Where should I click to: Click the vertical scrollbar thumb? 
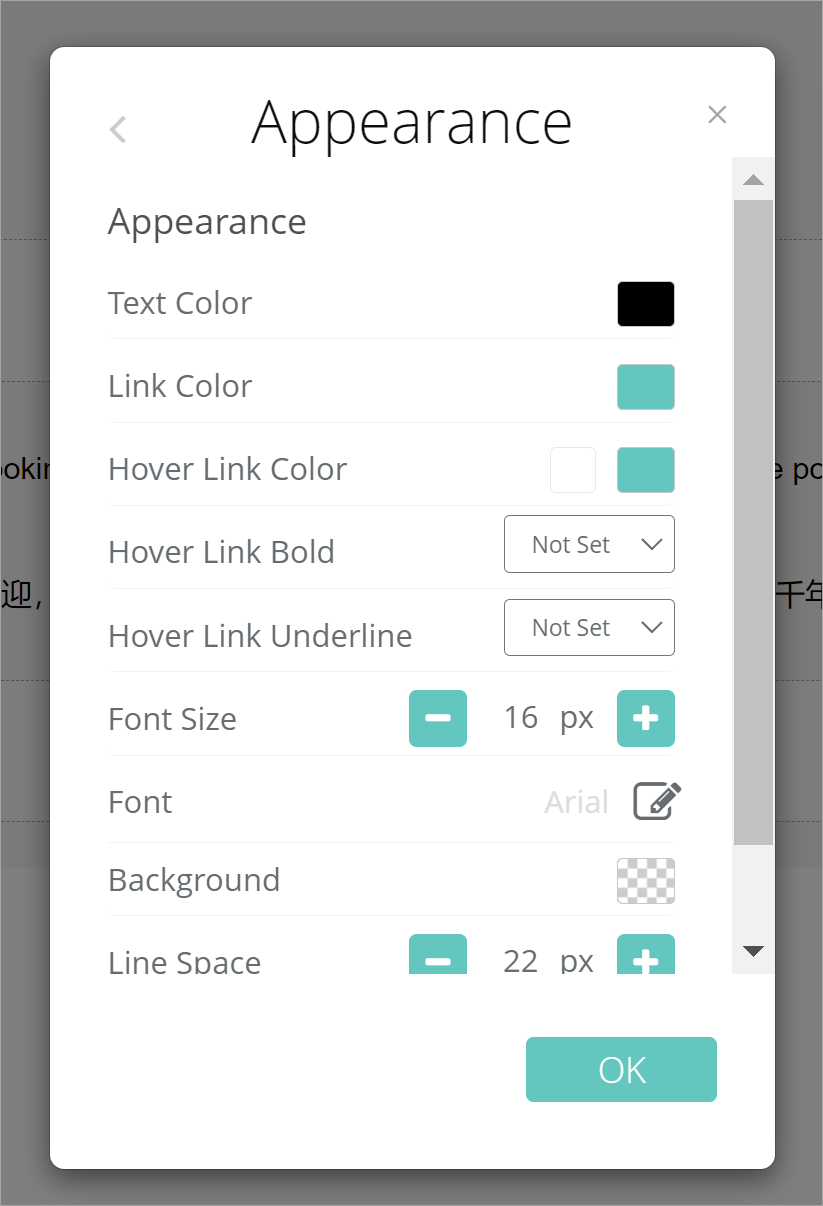(753, 520)
